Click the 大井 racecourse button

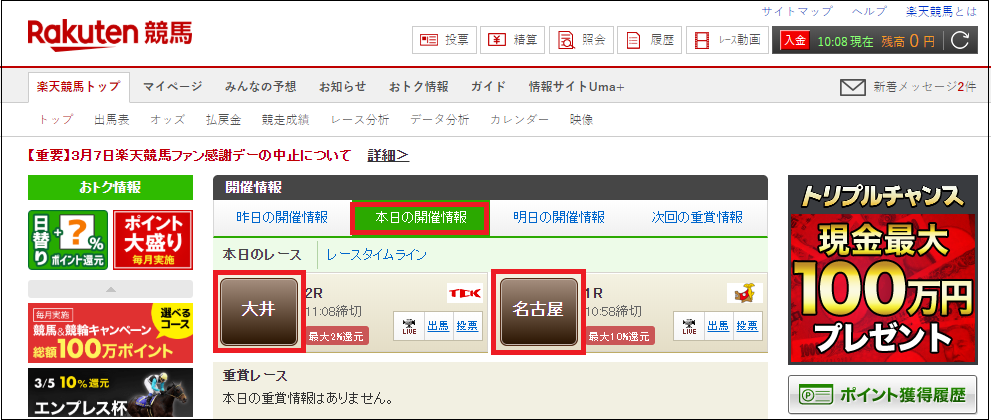click(259, 311)
